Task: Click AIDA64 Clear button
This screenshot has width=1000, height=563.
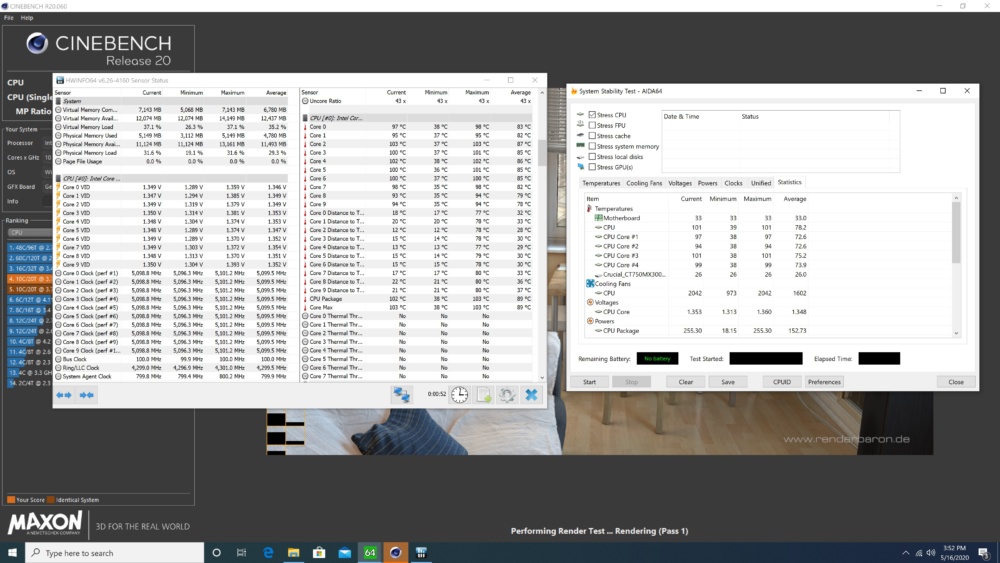Action: [x=686, y=382]
